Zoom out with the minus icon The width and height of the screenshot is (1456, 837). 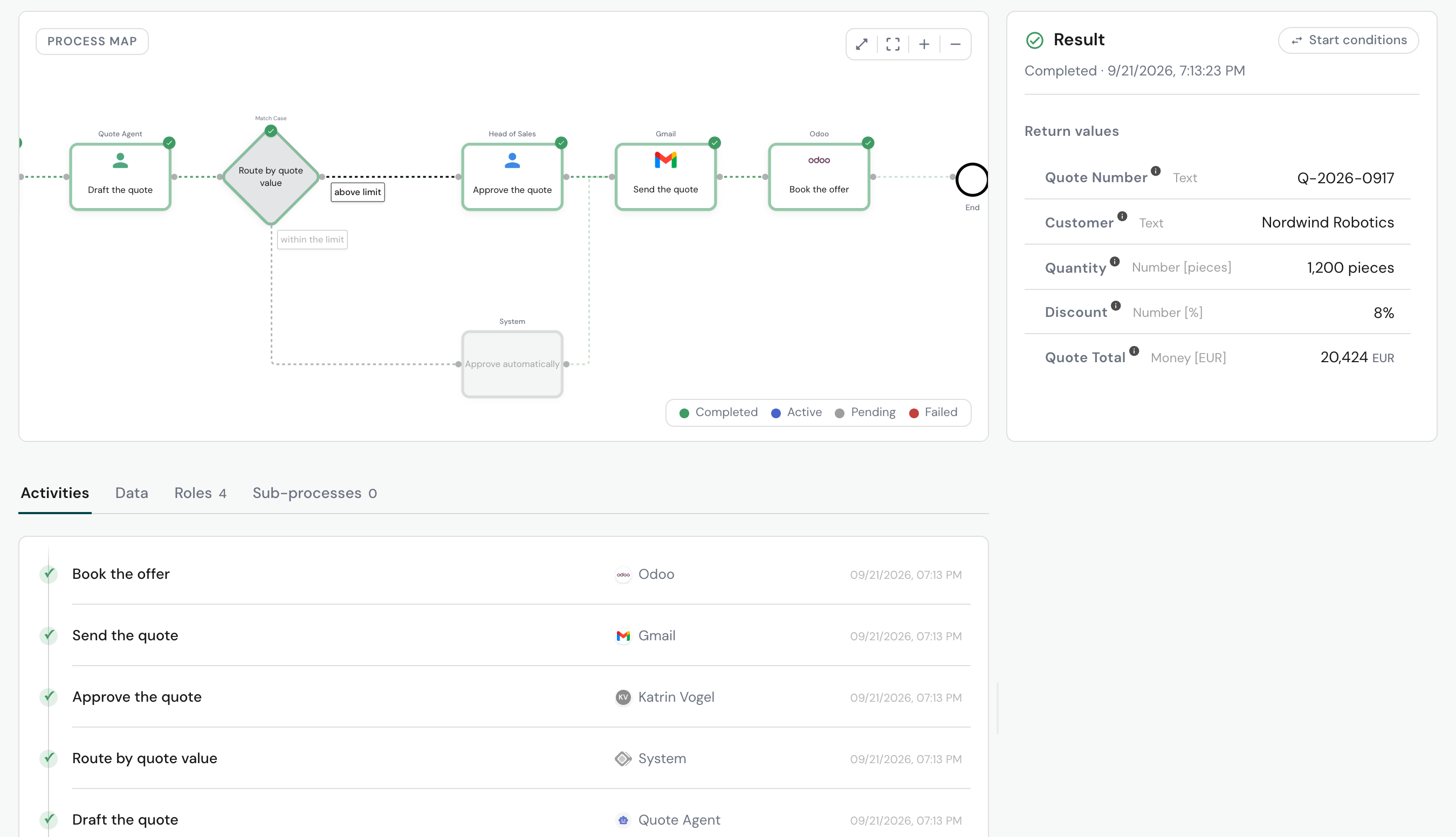(x=955, y=44)
